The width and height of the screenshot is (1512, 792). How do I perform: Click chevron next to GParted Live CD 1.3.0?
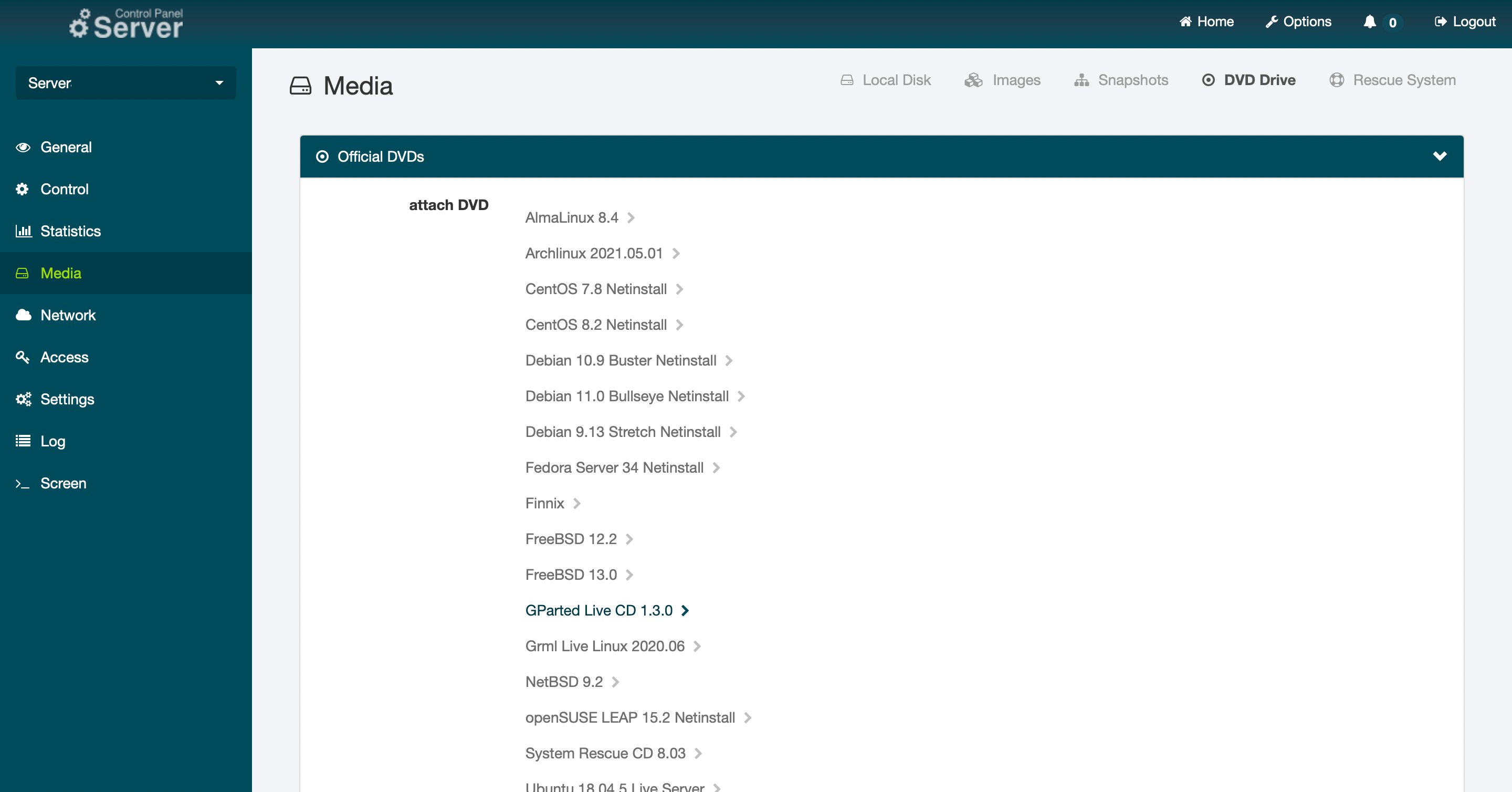(685, 611)
